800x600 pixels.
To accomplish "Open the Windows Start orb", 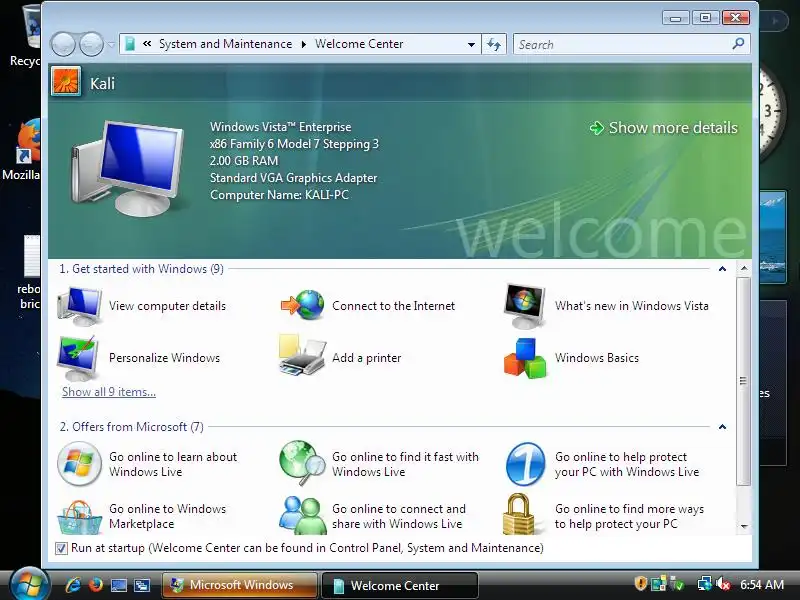I will pyautogui.click(x=29, y=585).
